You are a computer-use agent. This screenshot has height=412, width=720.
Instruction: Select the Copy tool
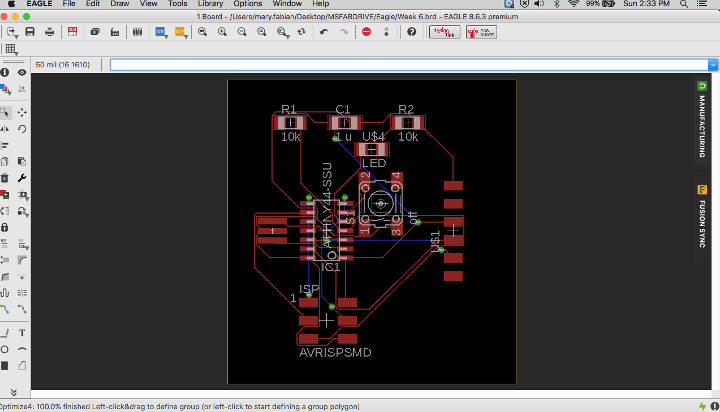5,162
